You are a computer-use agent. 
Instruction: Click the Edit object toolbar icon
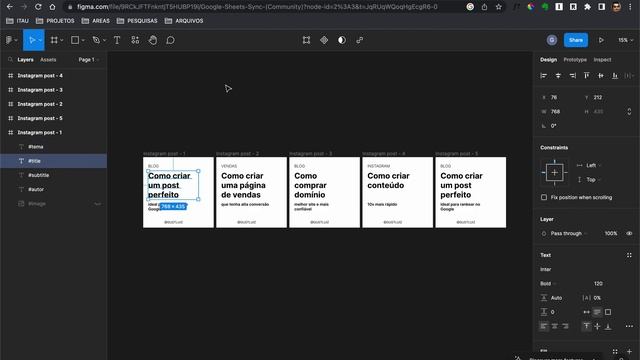(306, 40)
